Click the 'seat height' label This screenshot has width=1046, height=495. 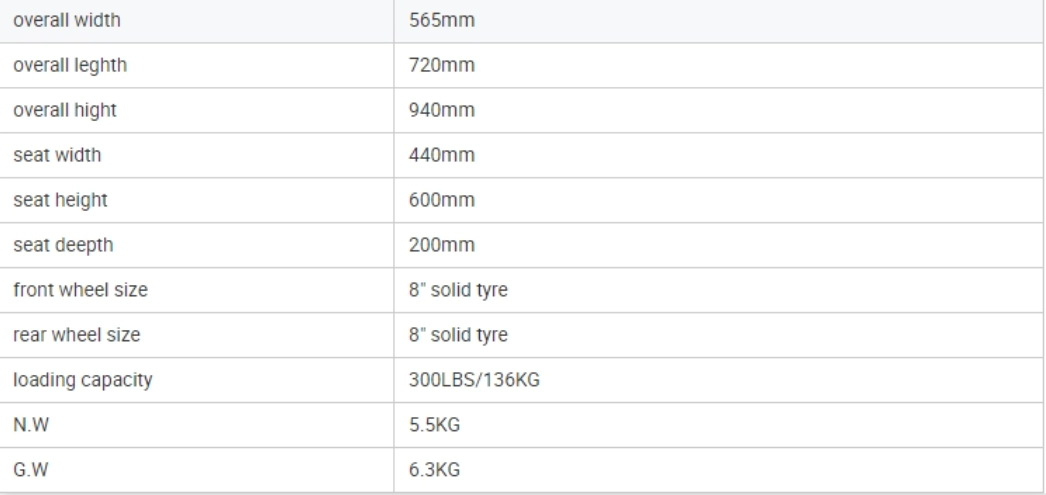[x=60, y=200]
